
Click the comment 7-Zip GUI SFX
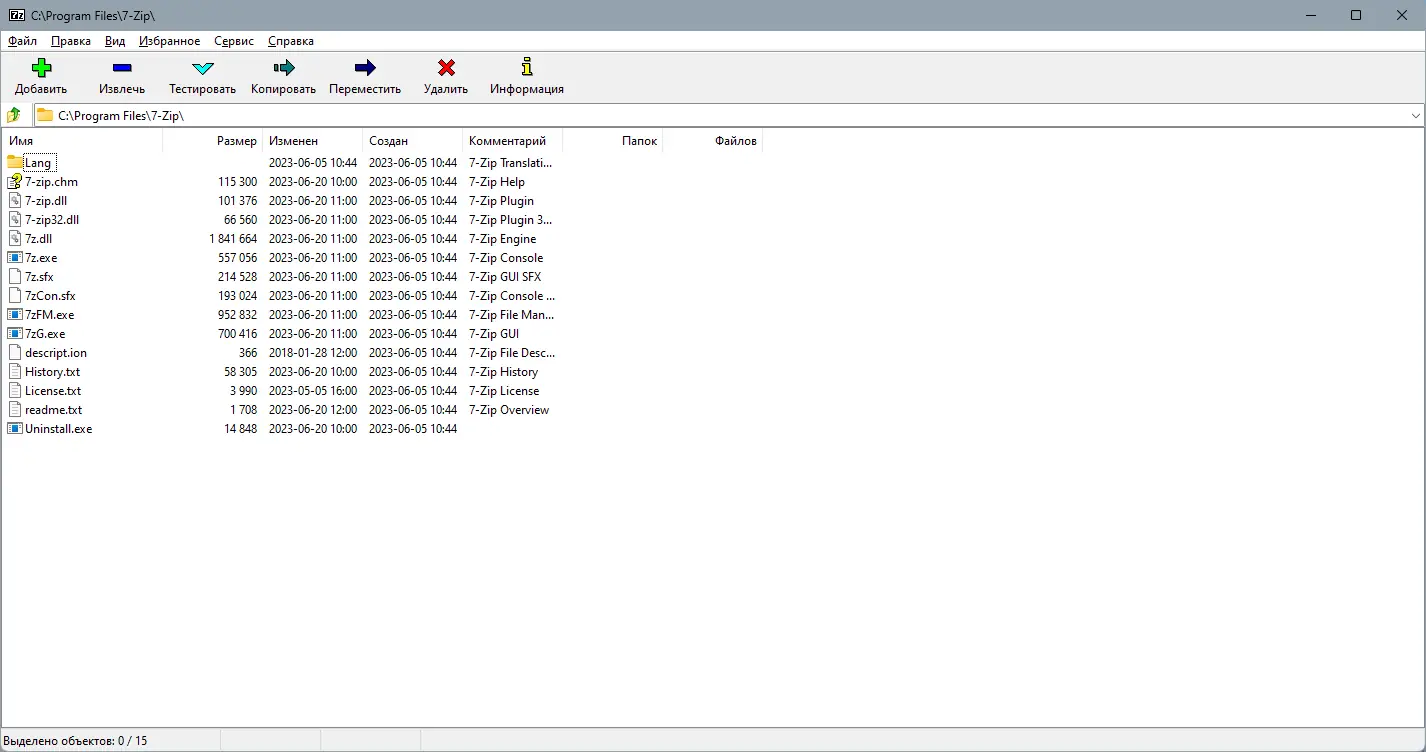click(x=505, y=276)
